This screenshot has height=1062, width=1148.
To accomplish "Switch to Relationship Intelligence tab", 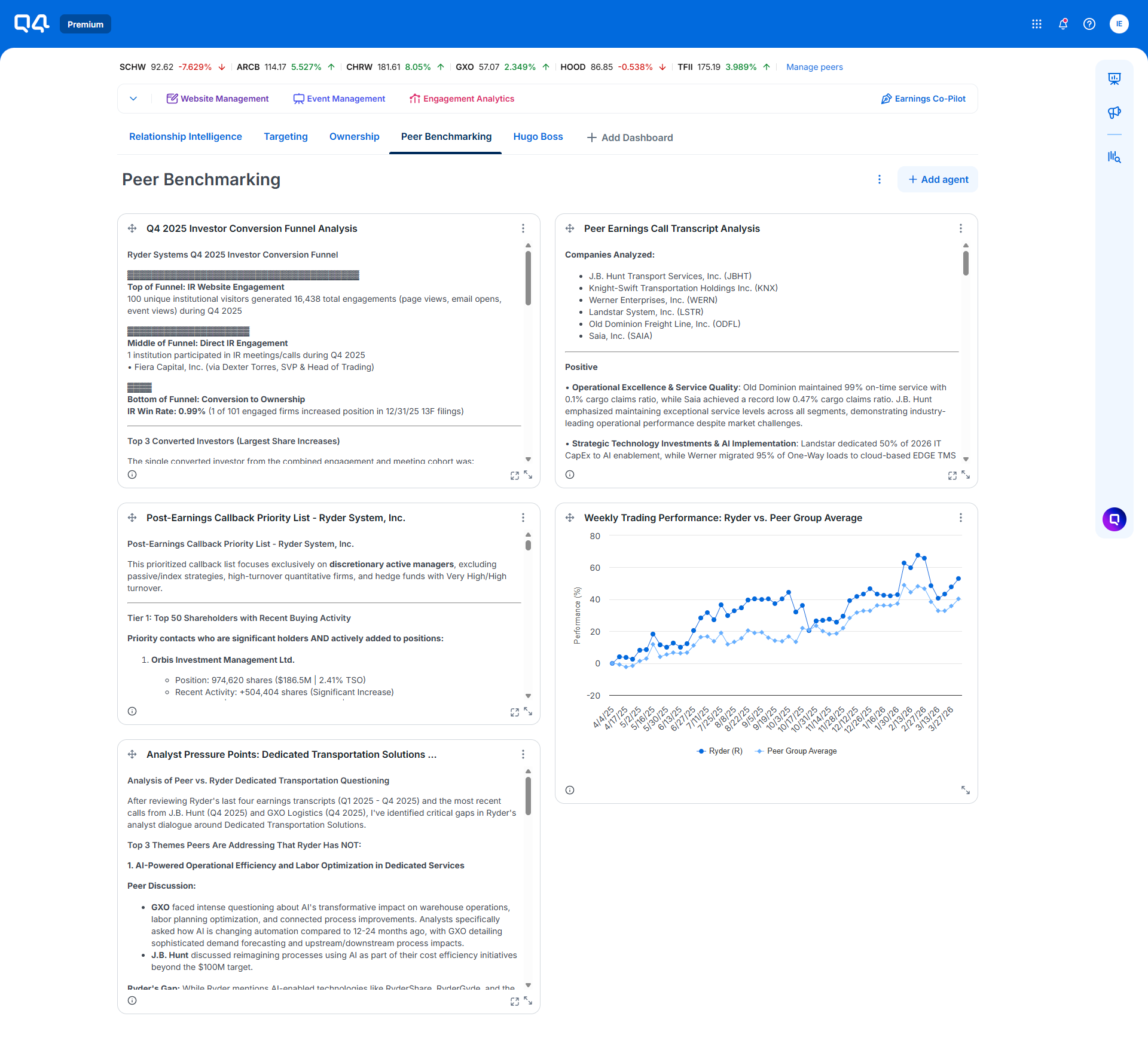I will [x=185, y=137].
